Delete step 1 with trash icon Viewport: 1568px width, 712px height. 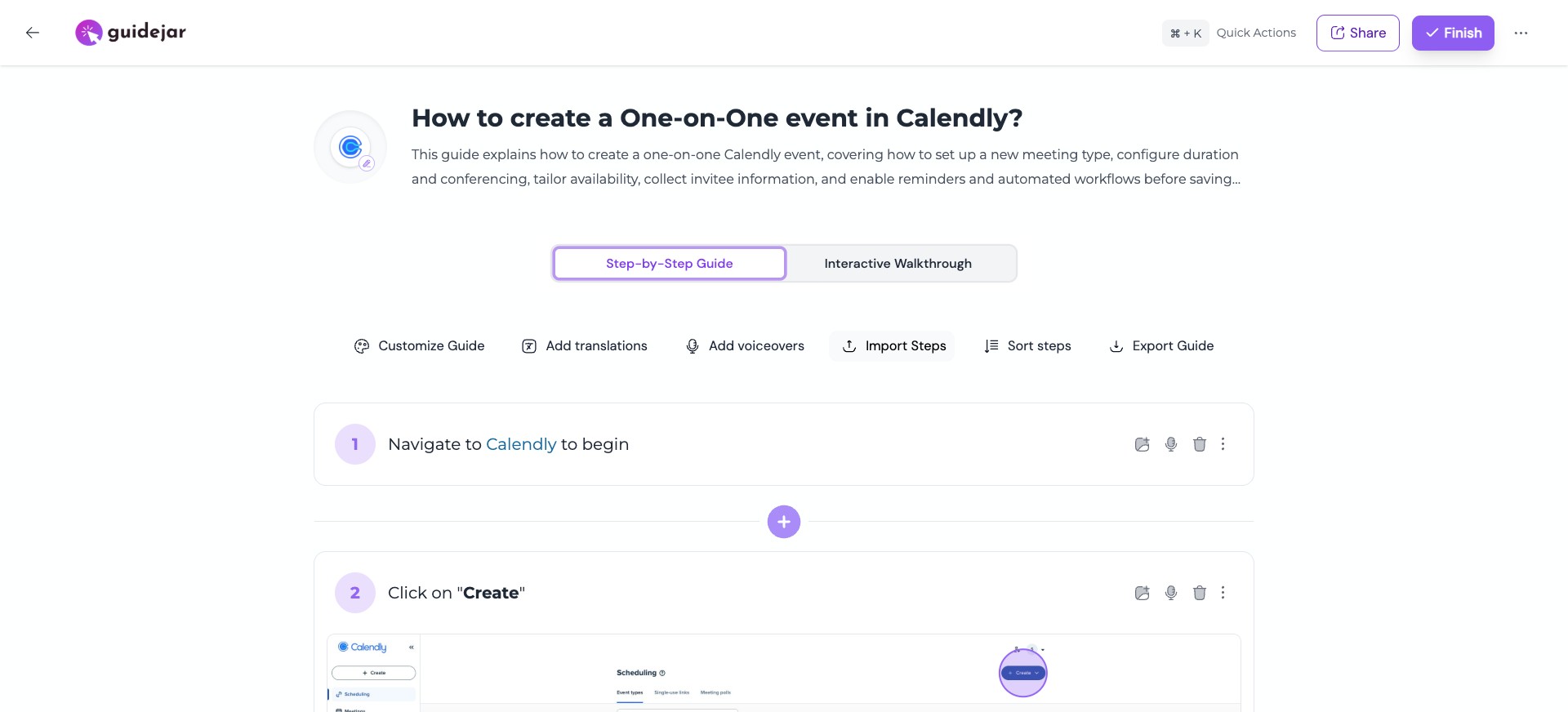point(1200,444)
